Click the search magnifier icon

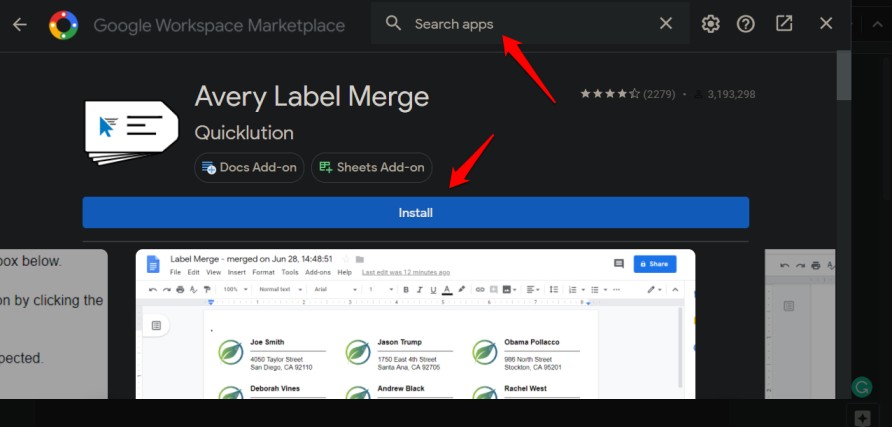pyautogui.click(x=393, y=23)
